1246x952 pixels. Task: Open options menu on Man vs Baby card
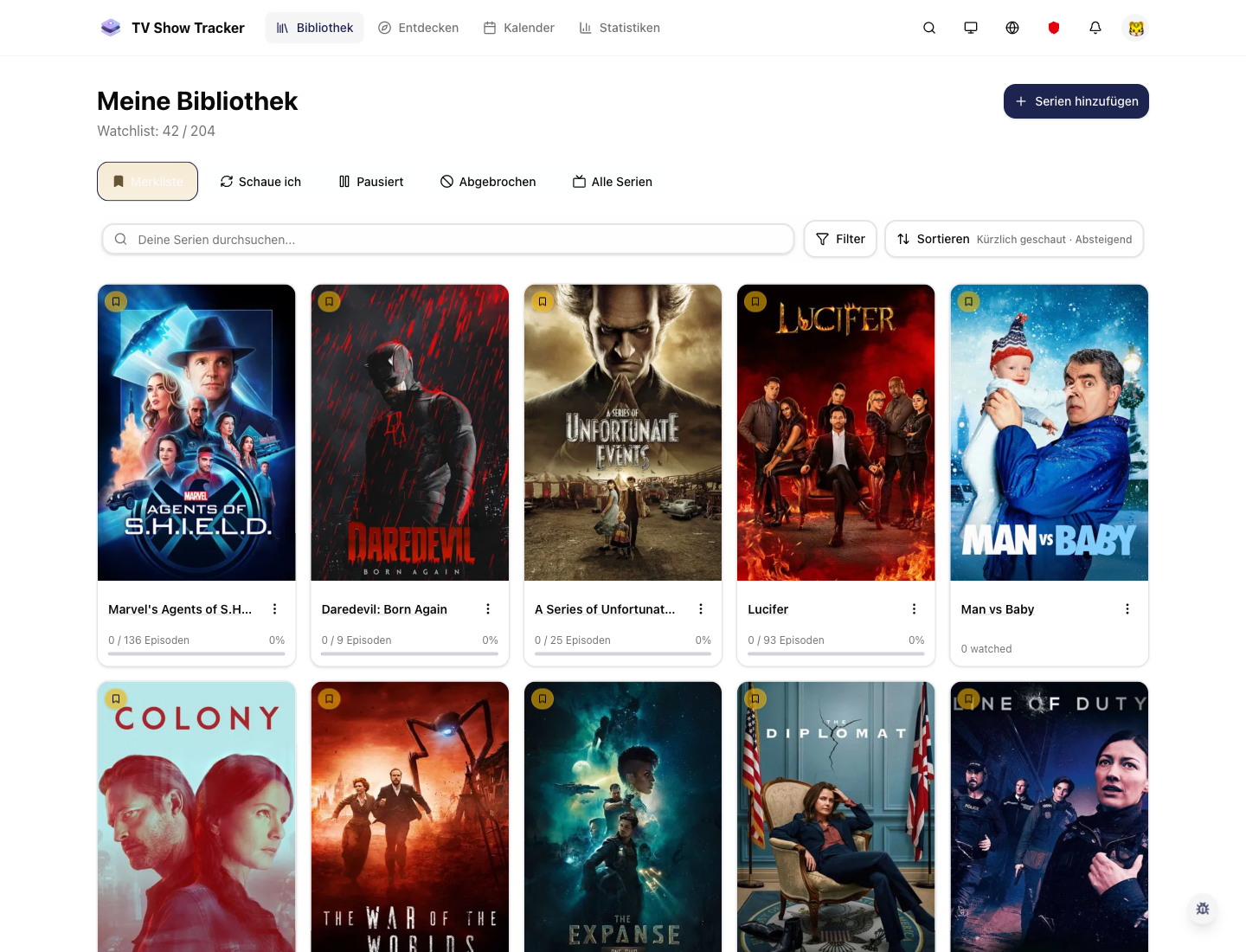tap(1127, 608)
